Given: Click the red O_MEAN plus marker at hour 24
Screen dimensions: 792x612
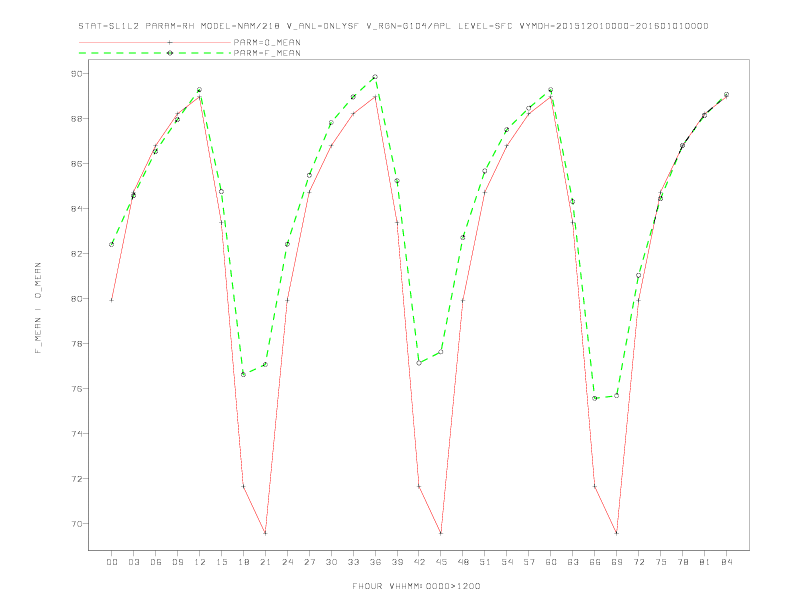Looking at the screenshot, I should pyautogui.click(x=287, y=300).
